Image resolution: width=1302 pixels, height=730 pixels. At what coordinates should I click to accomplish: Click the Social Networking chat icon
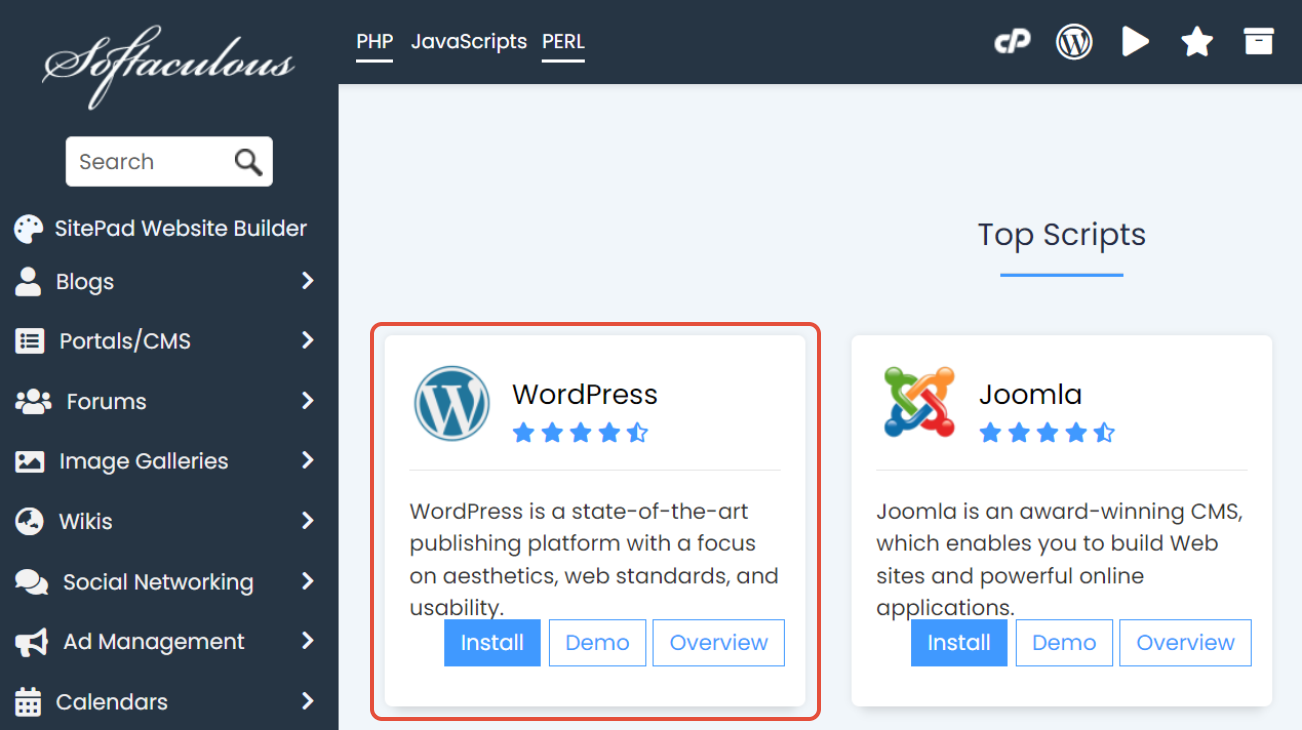[32, 582]
